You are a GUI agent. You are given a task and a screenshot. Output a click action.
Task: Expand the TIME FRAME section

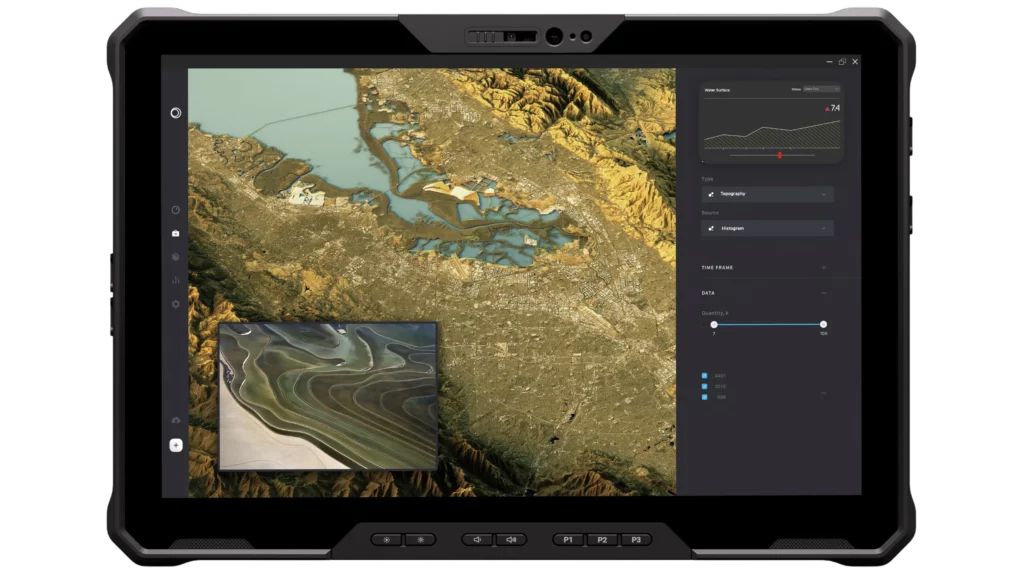click(x=823, y=268)
